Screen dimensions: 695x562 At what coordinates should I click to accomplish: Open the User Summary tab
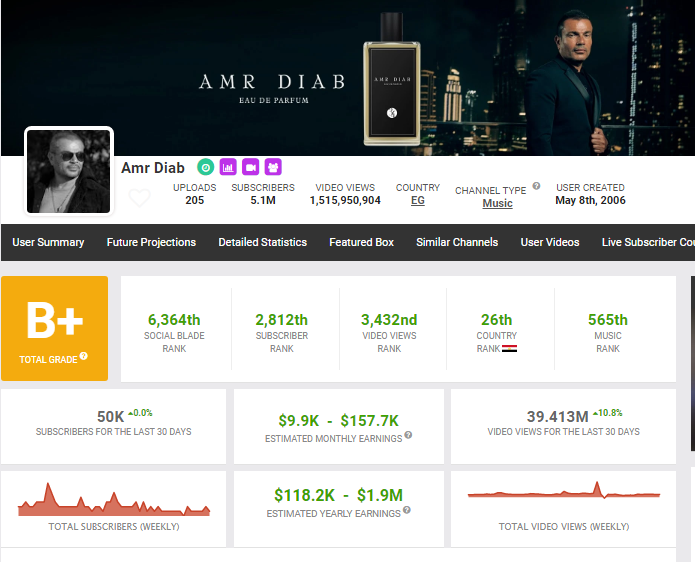[48, 242]
